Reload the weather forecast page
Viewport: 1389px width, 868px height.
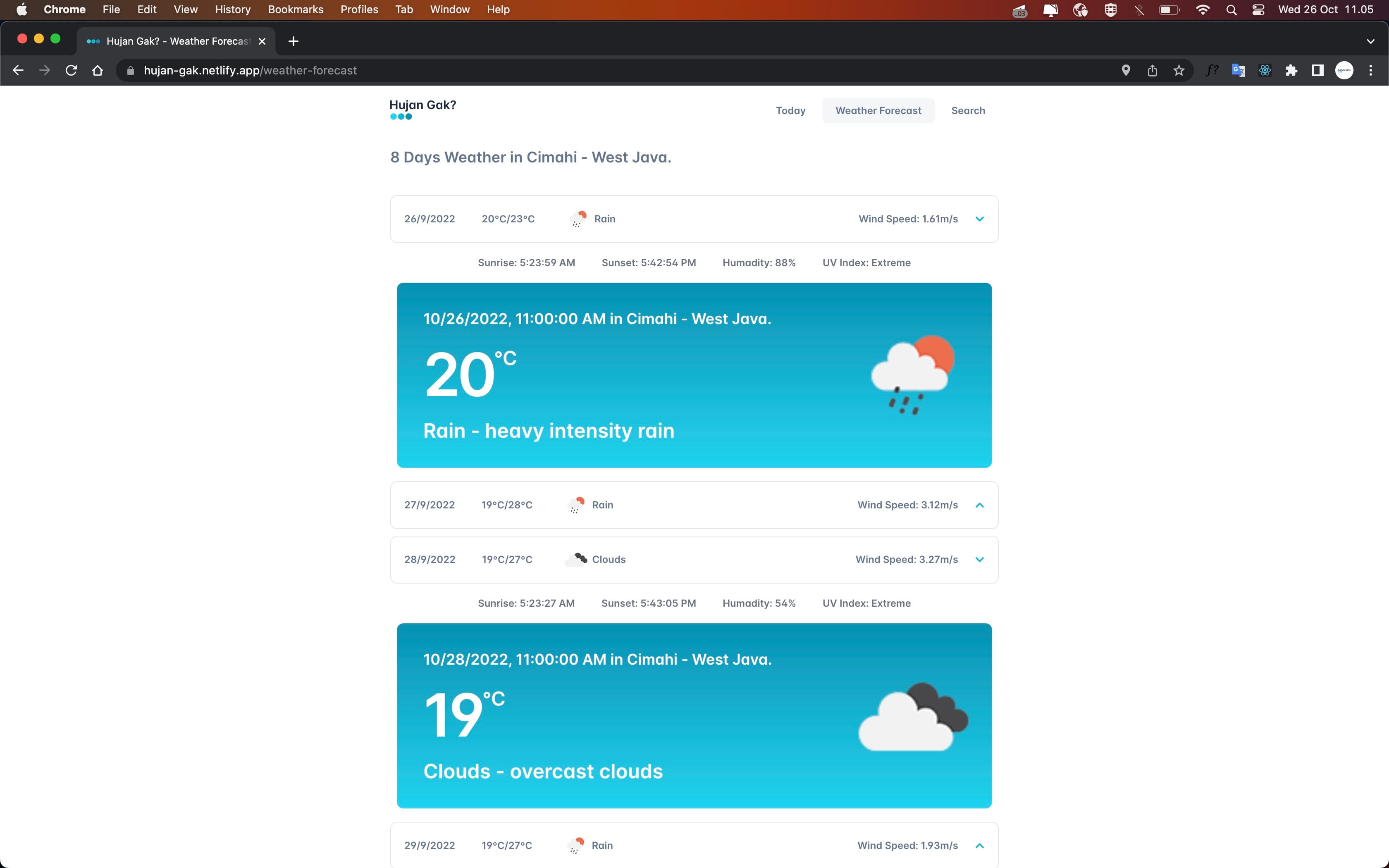pos(71,70)
